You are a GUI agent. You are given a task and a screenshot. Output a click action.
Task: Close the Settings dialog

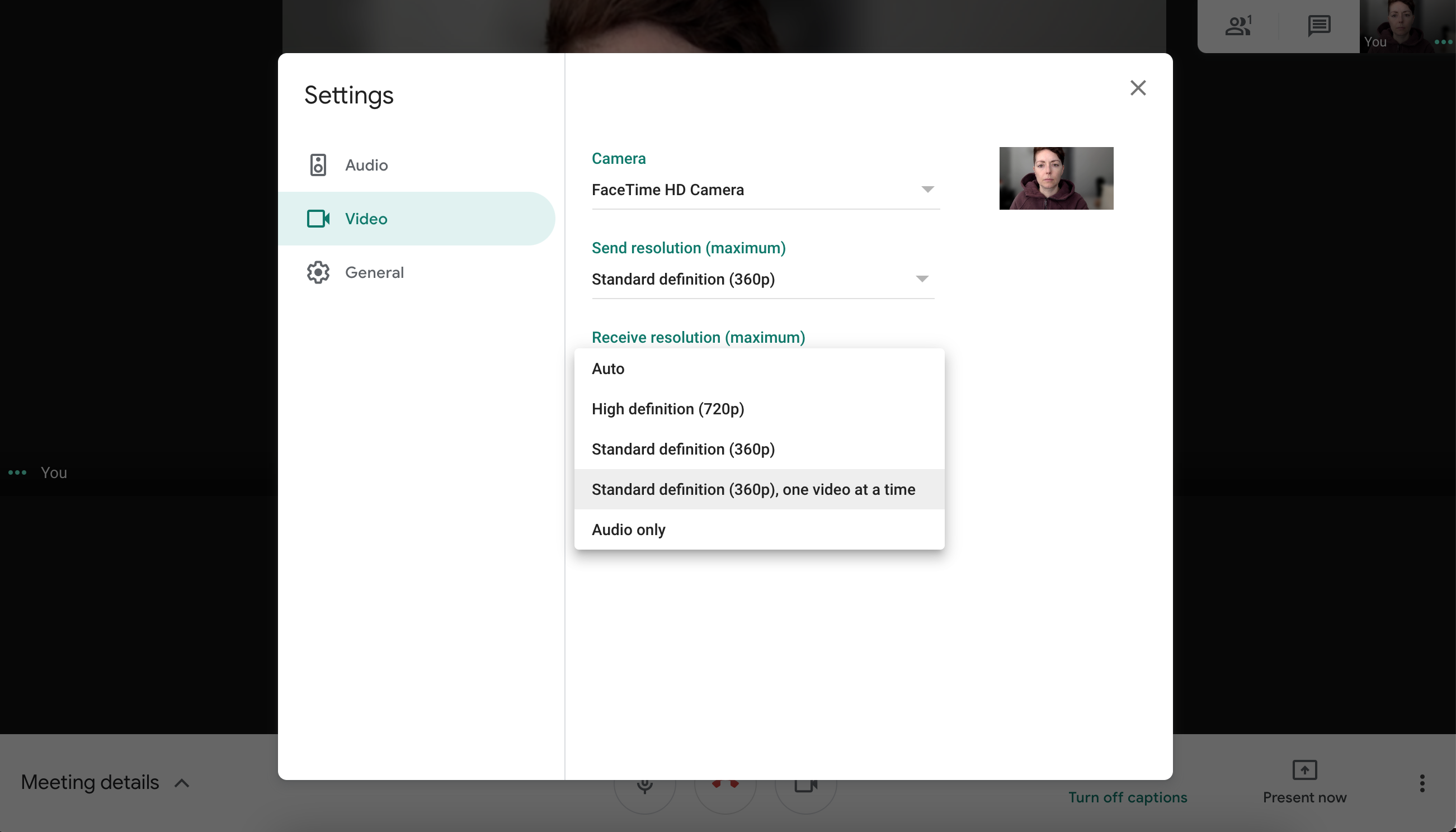tap(1138, 88)
